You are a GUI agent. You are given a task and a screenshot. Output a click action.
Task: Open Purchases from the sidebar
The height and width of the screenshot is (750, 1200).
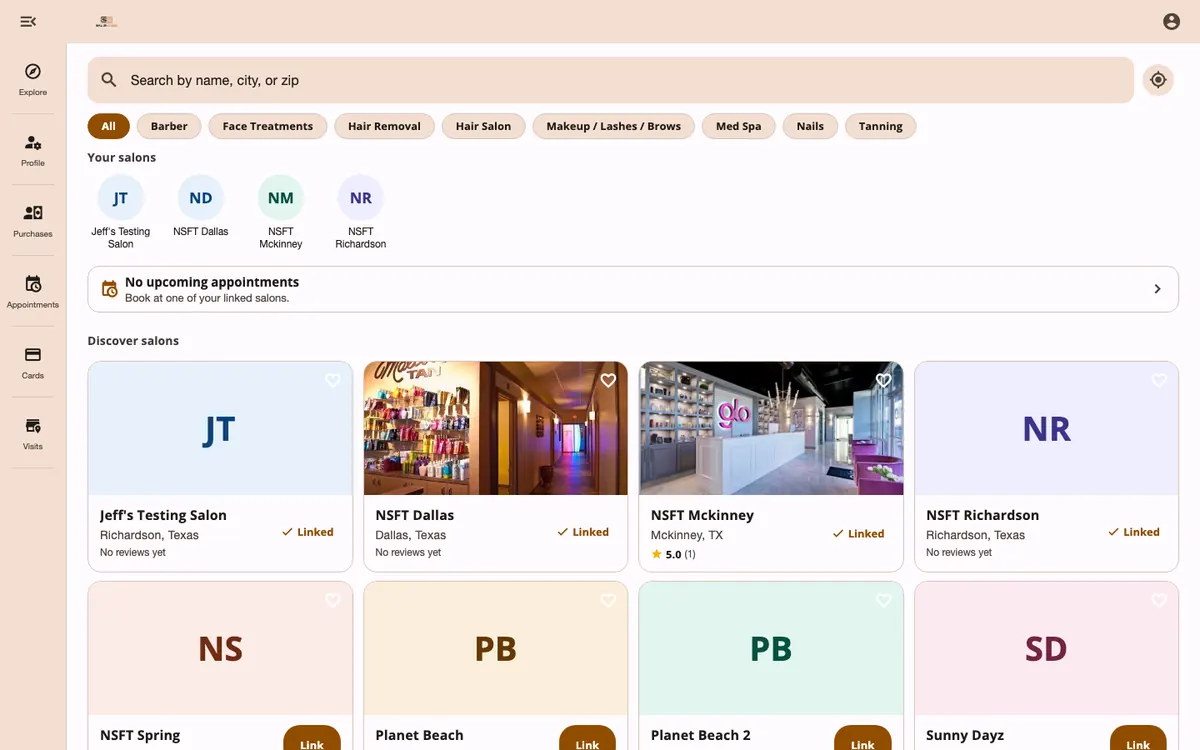tap(33, 221)
